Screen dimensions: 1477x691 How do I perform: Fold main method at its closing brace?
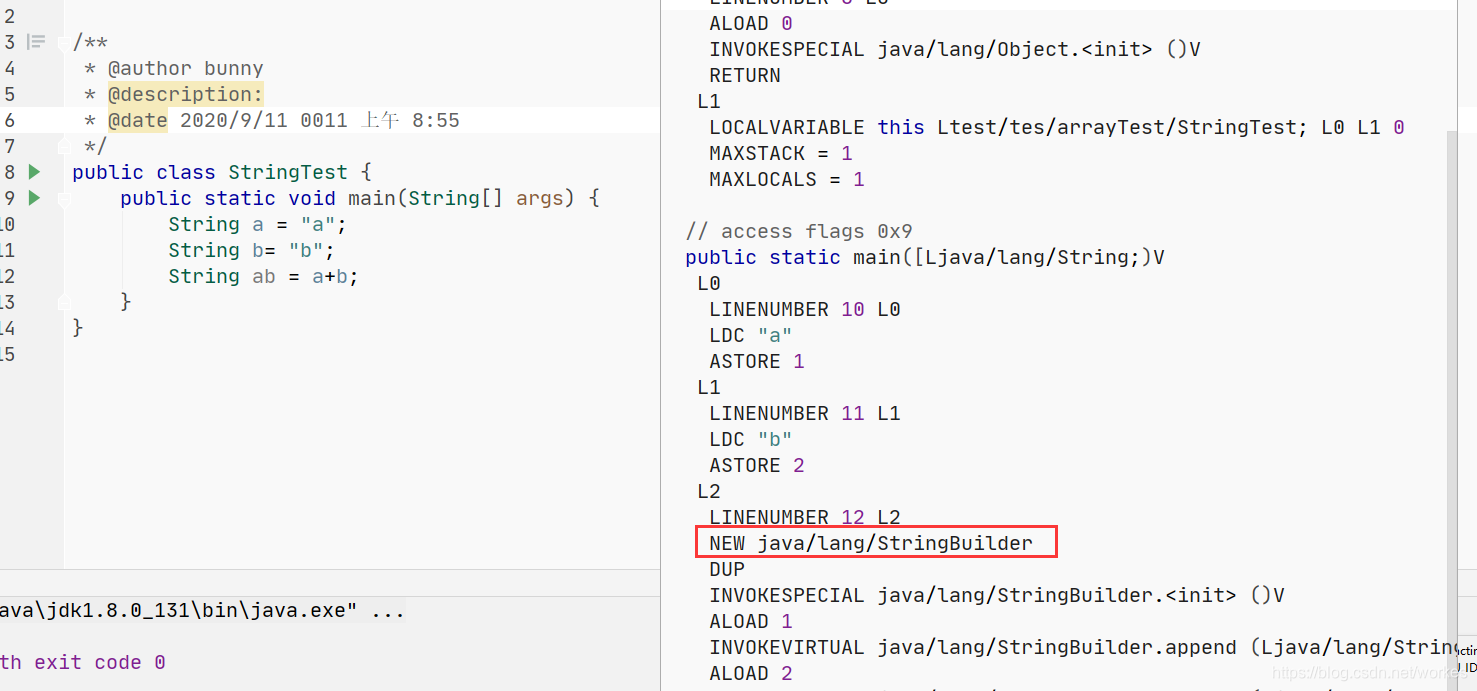(x=63, y=302)
